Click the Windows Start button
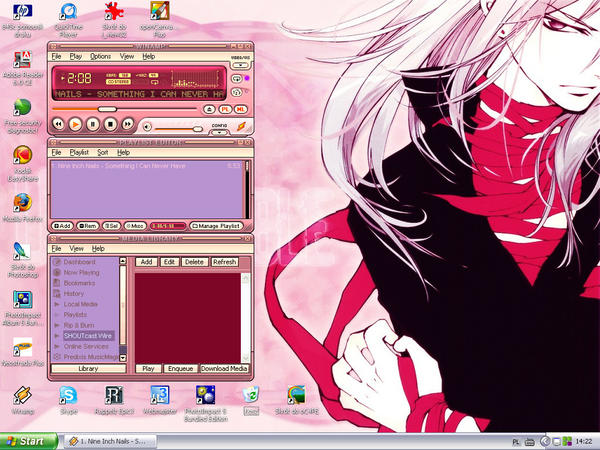The image size is (600, 450). 28,441
